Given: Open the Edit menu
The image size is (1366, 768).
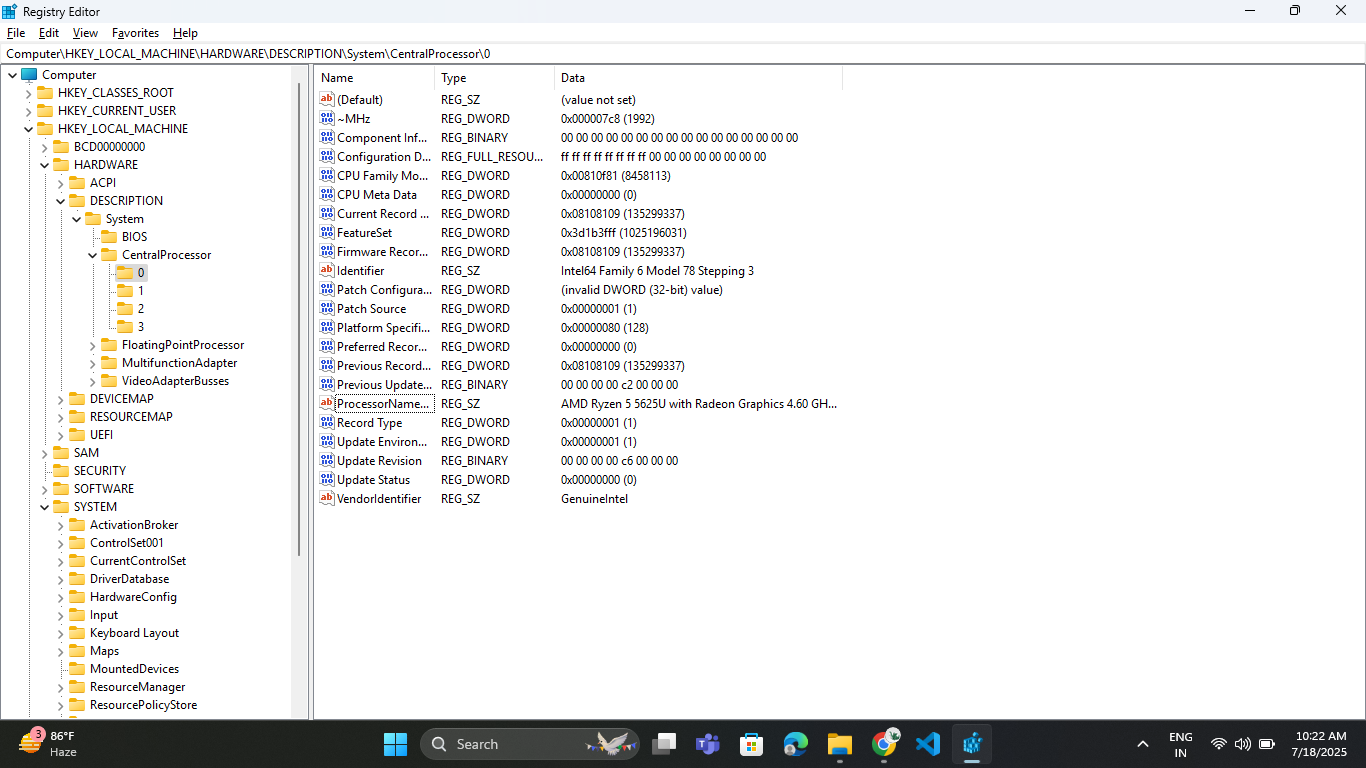Looking at the screenshot, I should click(x=48, y=32).
